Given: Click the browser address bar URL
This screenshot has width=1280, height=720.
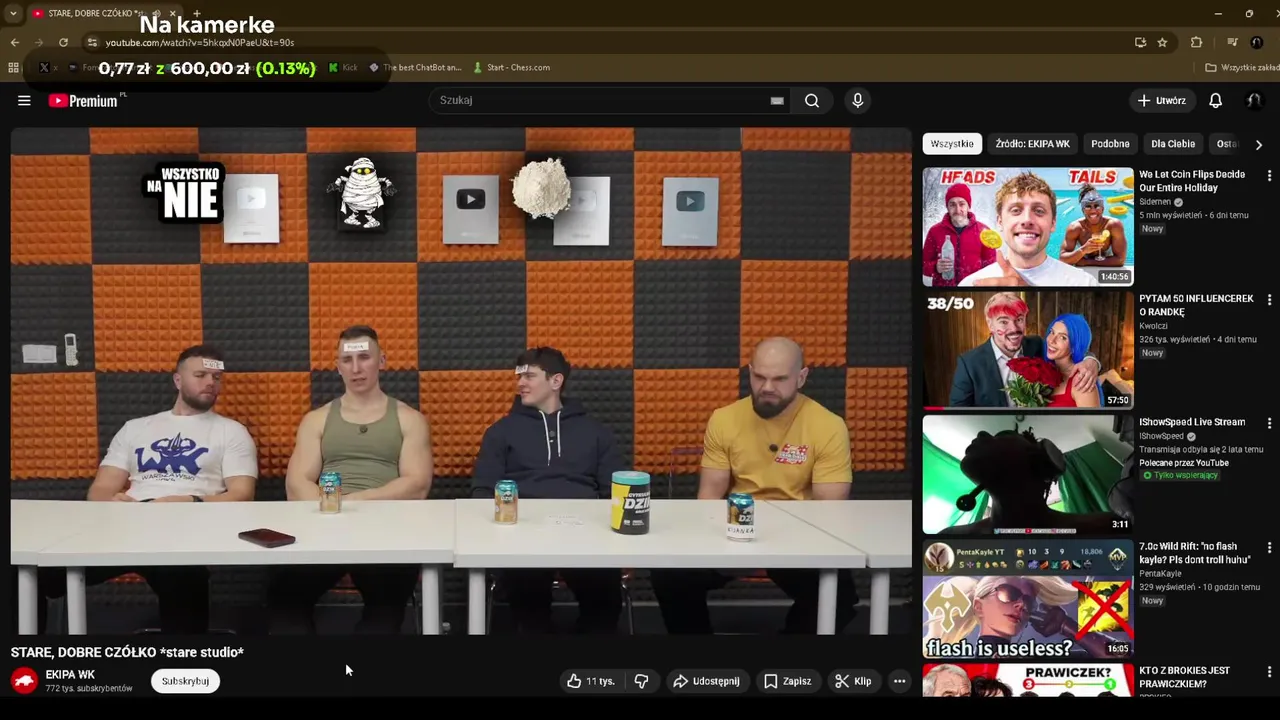Looking at the screenshot, I should point(200,43).
